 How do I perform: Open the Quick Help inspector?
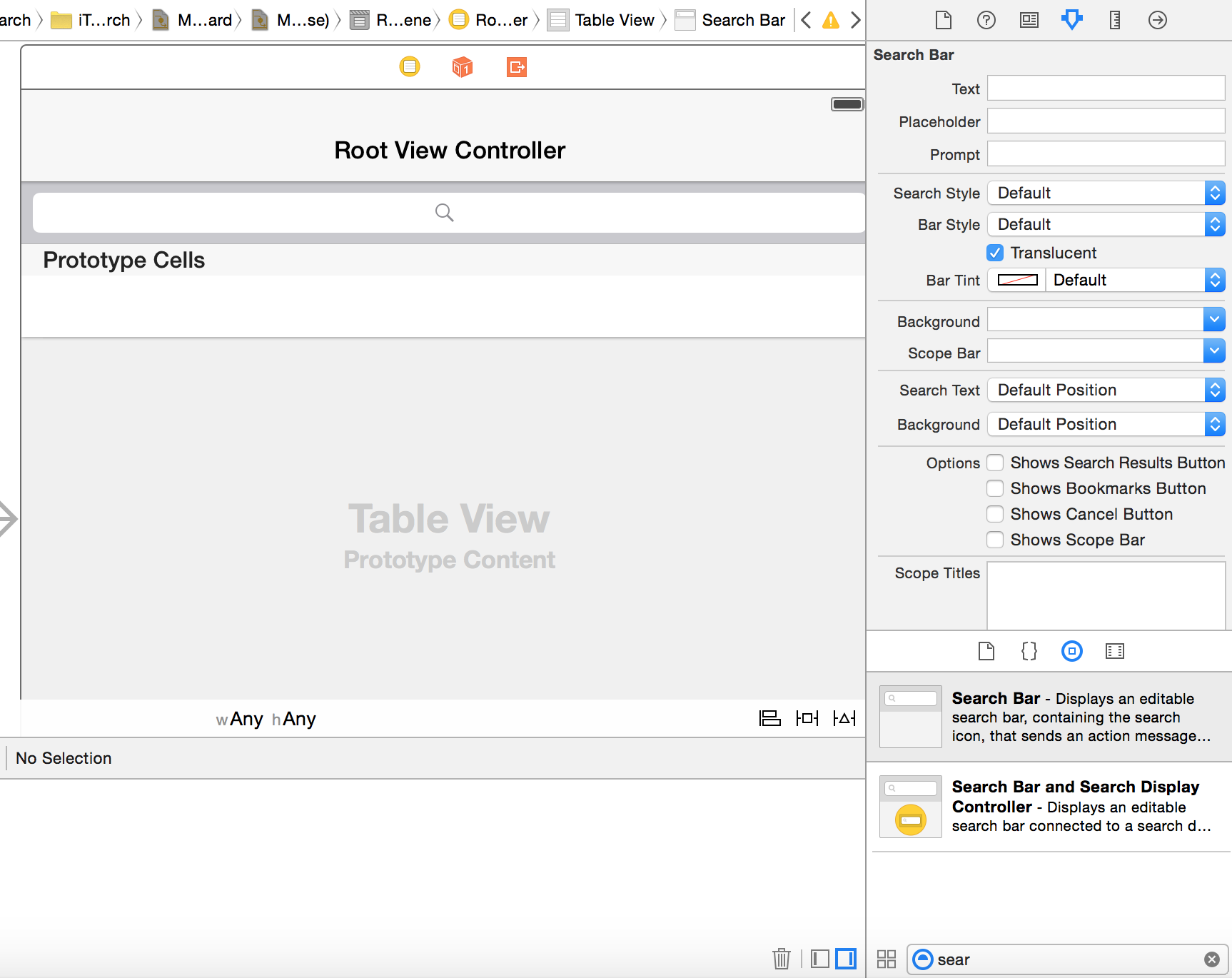986,20
